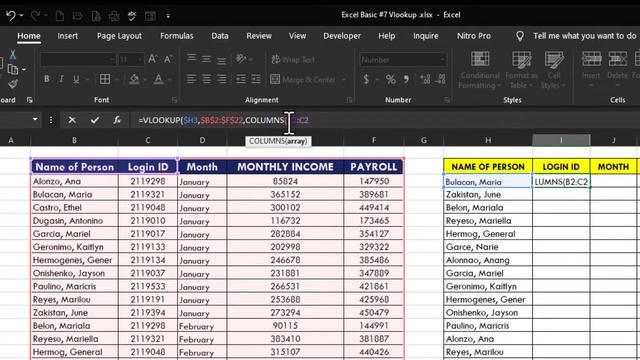Click Increase Font Size icon
This screenshot has height=360, width=640.
(153, 59)
